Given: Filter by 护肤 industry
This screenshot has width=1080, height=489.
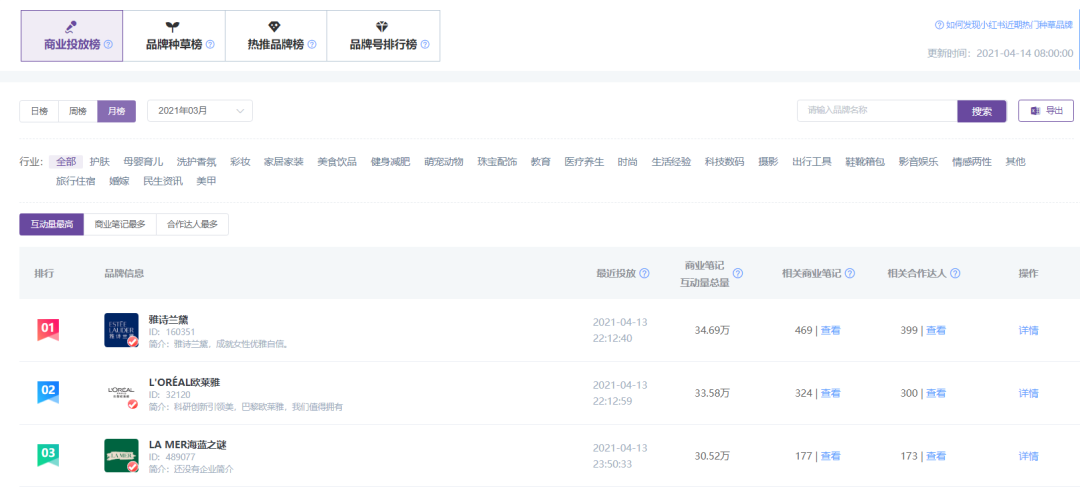Looking at the screenshot, I should [100, 162].
